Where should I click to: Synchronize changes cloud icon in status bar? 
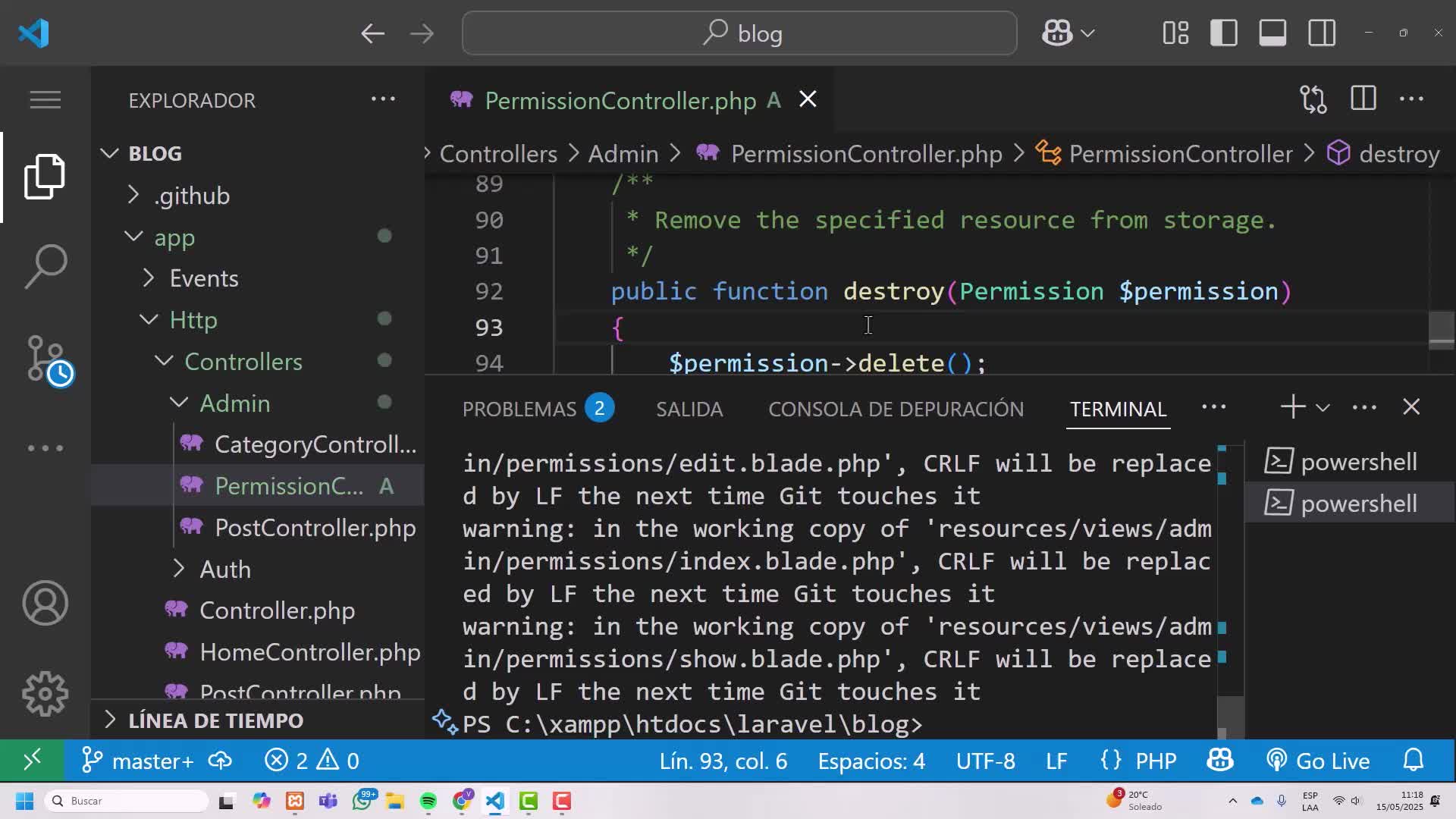(221, 761)
